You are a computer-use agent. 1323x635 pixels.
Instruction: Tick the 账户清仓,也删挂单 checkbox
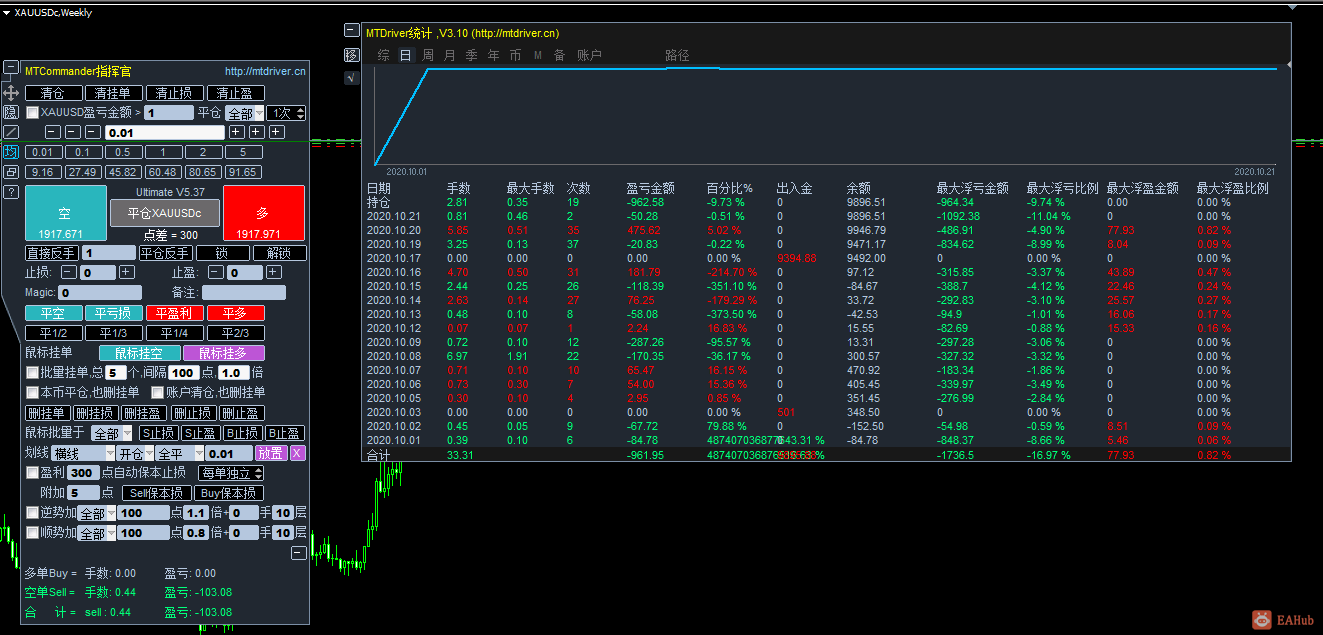click(x=157, y=392)
